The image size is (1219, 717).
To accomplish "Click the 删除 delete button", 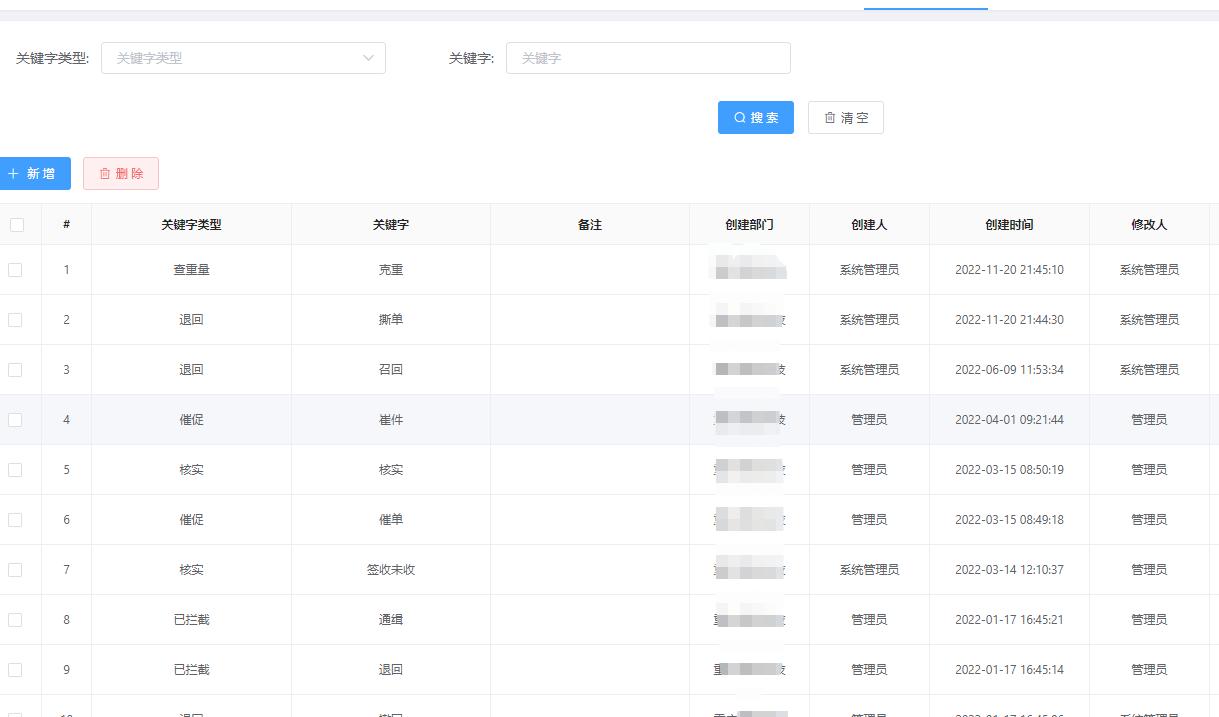I will (x=120, y=172).
